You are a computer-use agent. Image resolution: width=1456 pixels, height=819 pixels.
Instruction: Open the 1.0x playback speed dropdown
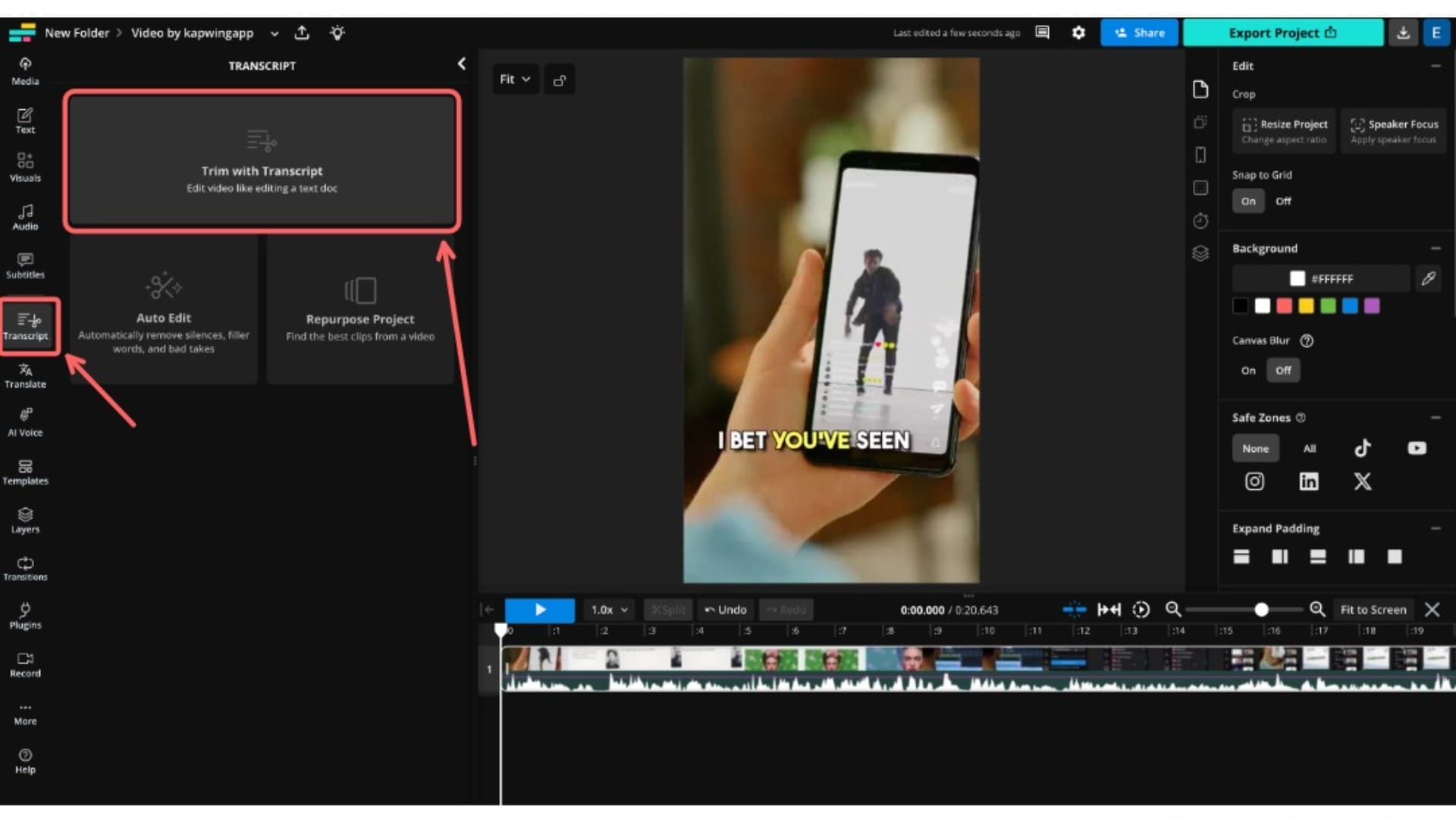(609, 610)
